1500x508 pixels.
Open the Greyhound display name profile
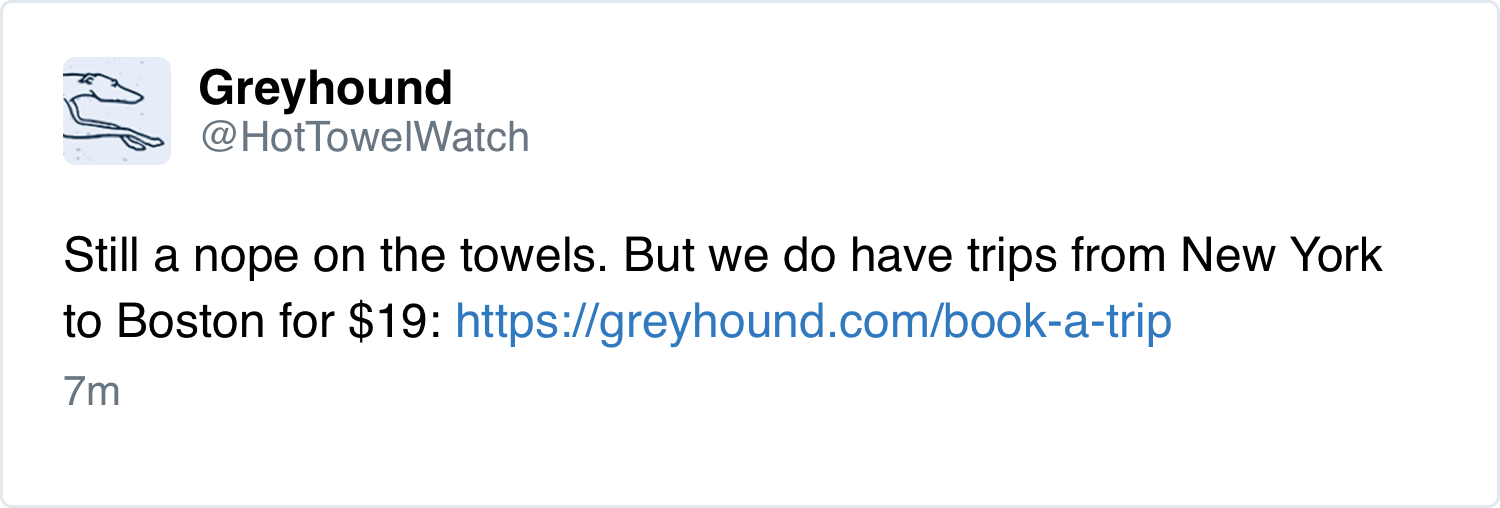pos(325,89)
